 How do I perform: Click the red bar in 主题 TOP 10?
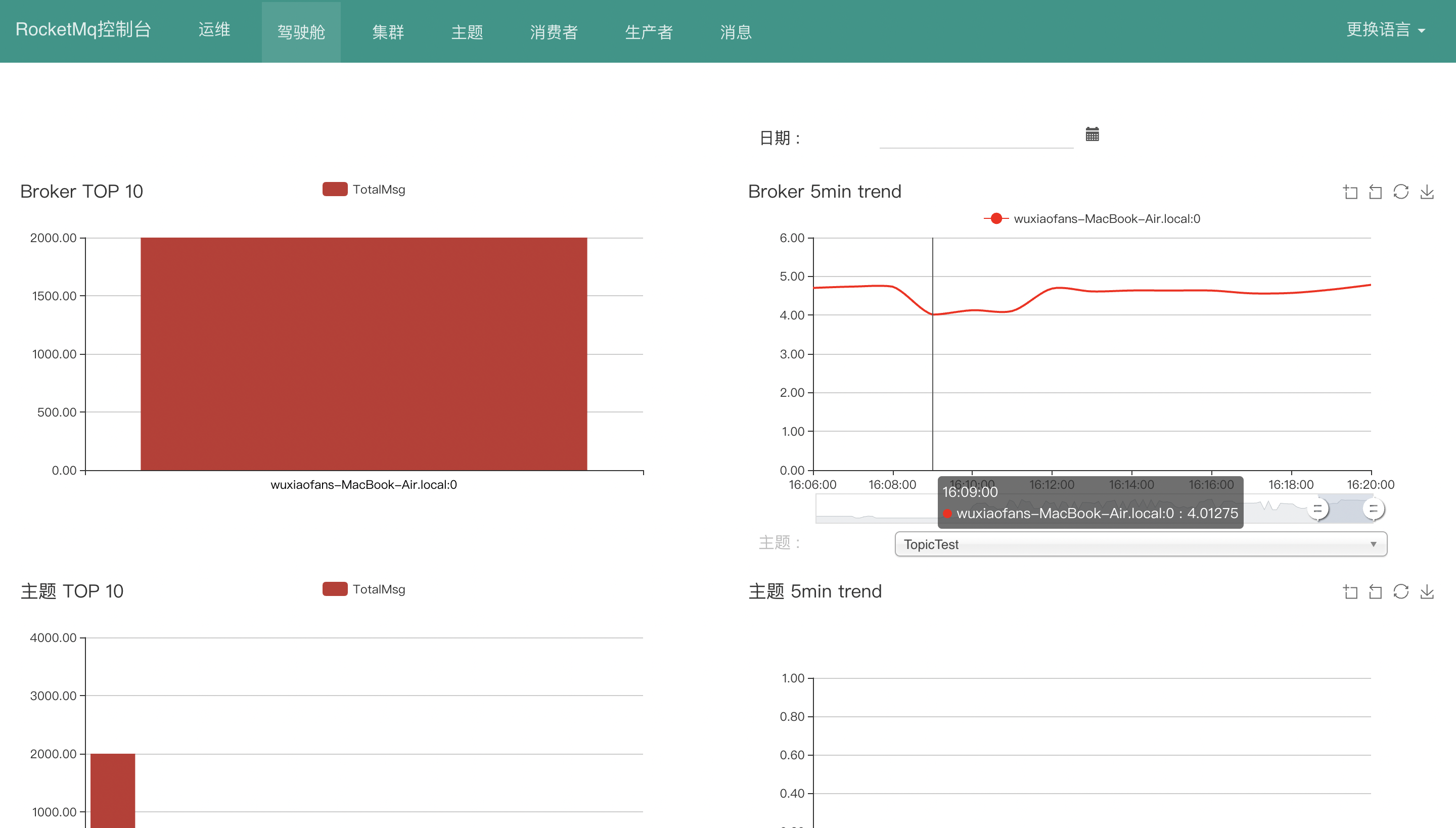(x=113, y=791)
